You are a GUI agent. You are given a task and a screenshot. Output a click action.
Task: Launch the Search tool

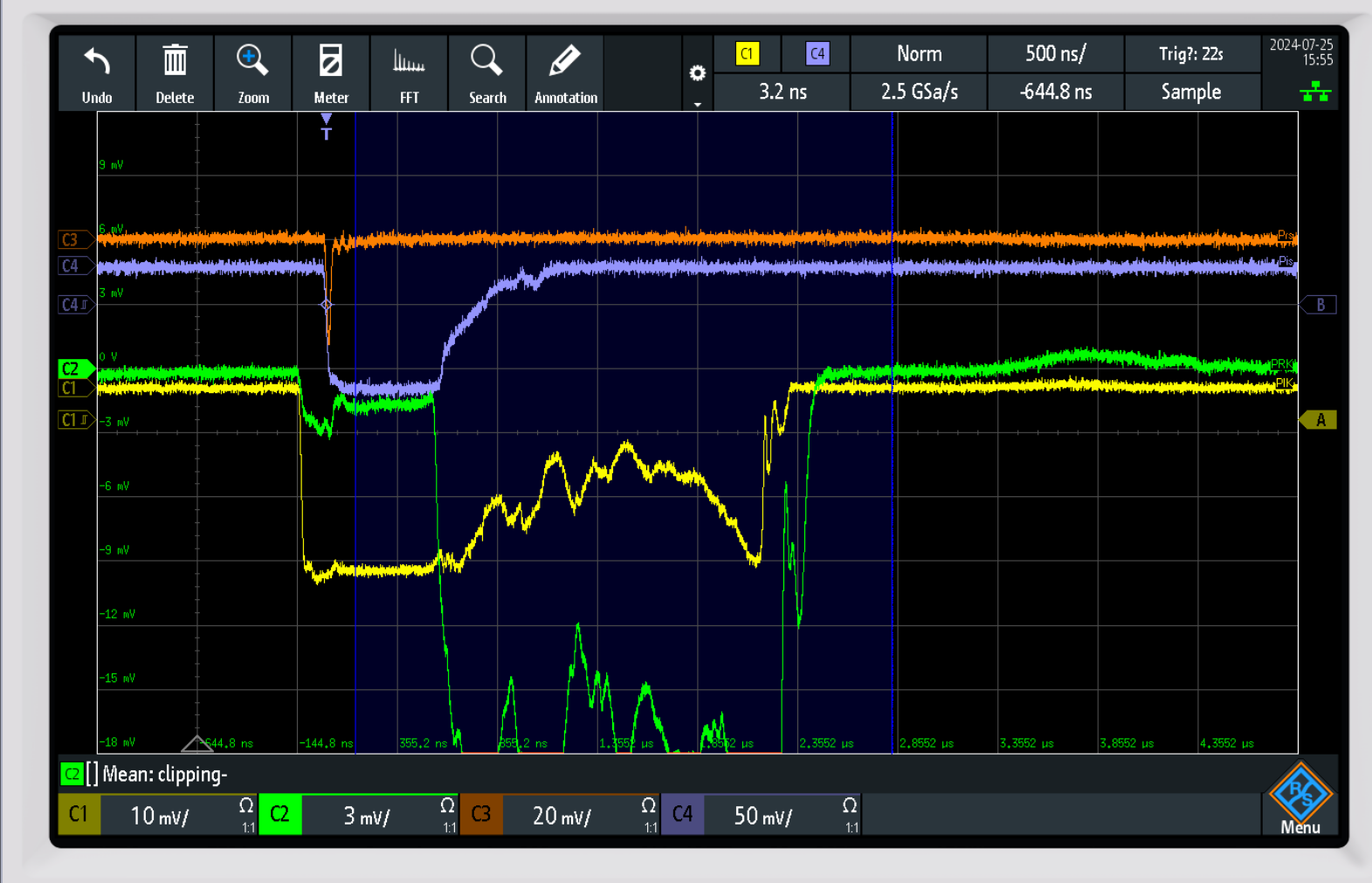[x=486, y=63]
